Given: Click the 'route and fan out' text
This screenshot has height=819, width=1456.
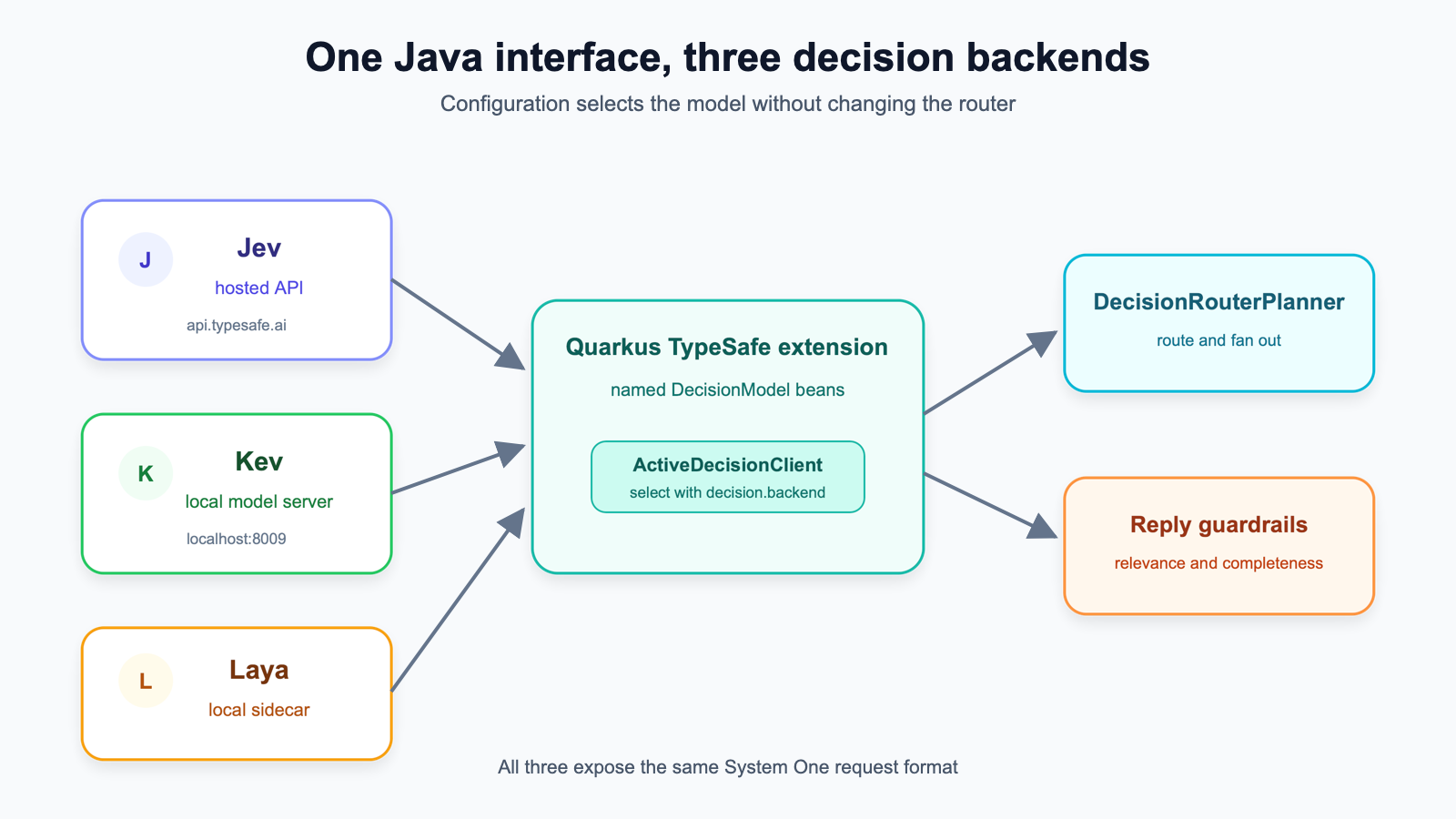Looking at the screenshot, I should tap(1218, 340).
